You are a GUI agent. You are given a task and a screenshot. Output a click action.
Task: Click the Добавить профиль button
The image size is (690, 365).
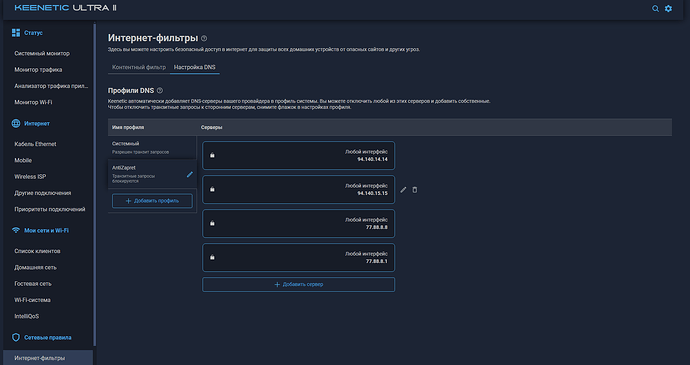click(x=152, y=201)
